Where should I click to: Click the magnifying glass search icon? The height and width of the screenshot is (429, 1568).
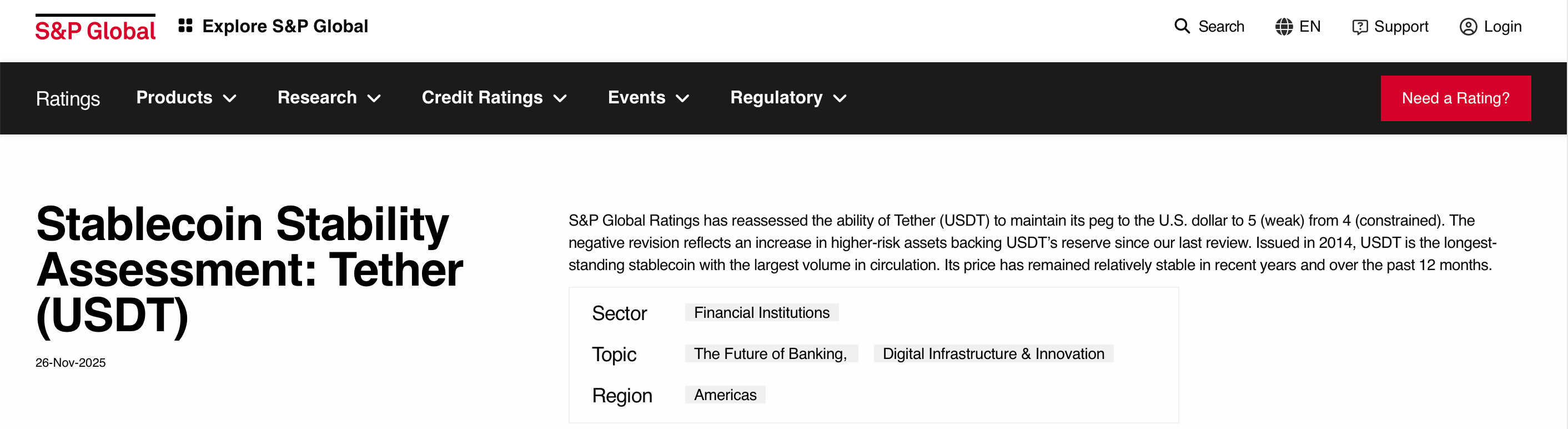(1182, 26)
